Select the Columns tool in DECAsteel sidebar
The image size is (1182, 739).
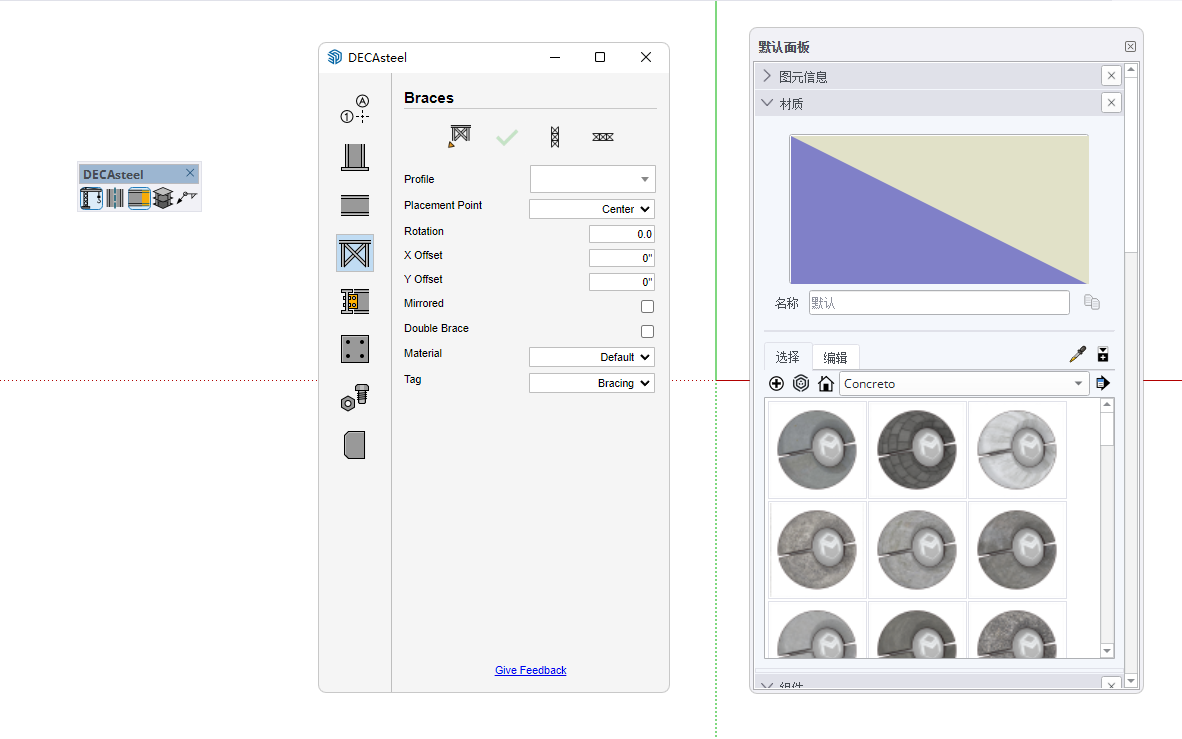(355, 157)
